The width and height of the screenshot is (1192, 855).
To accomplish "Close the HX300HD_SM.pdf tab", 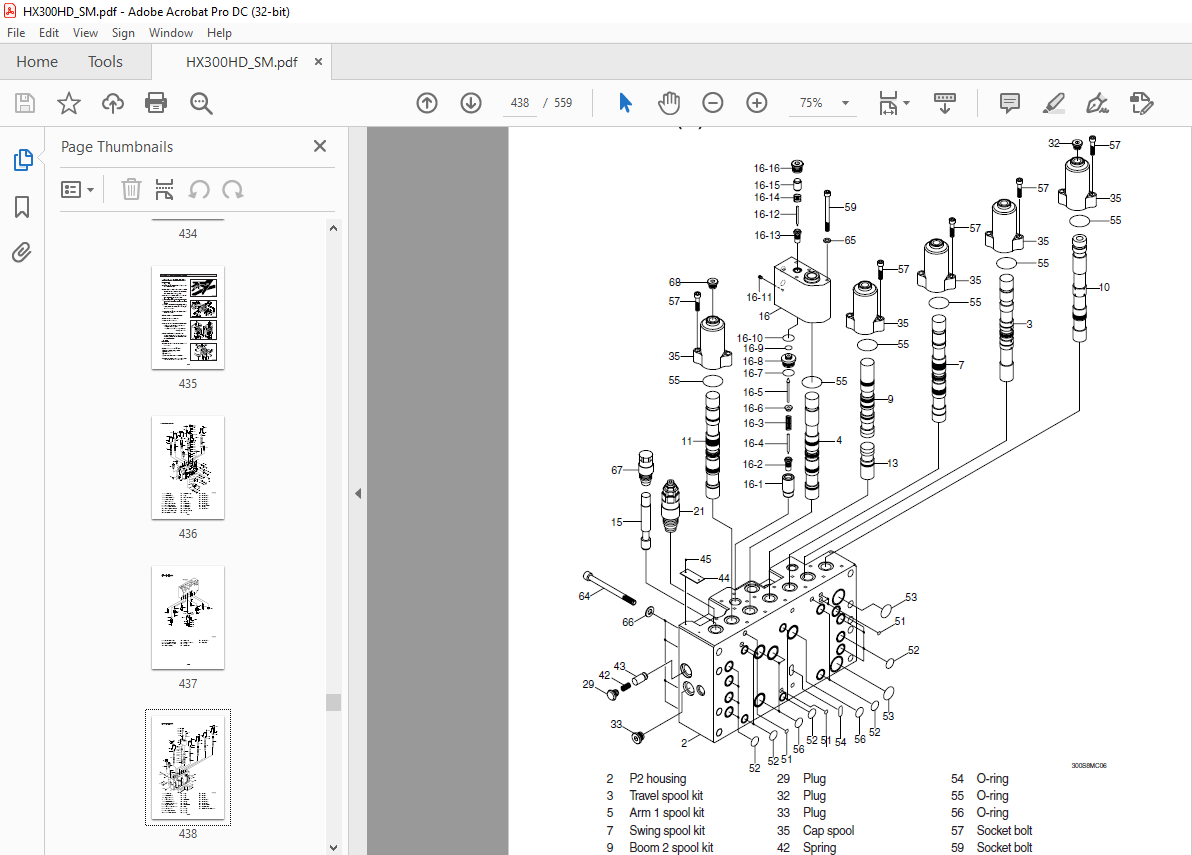I will pos(319,62).
